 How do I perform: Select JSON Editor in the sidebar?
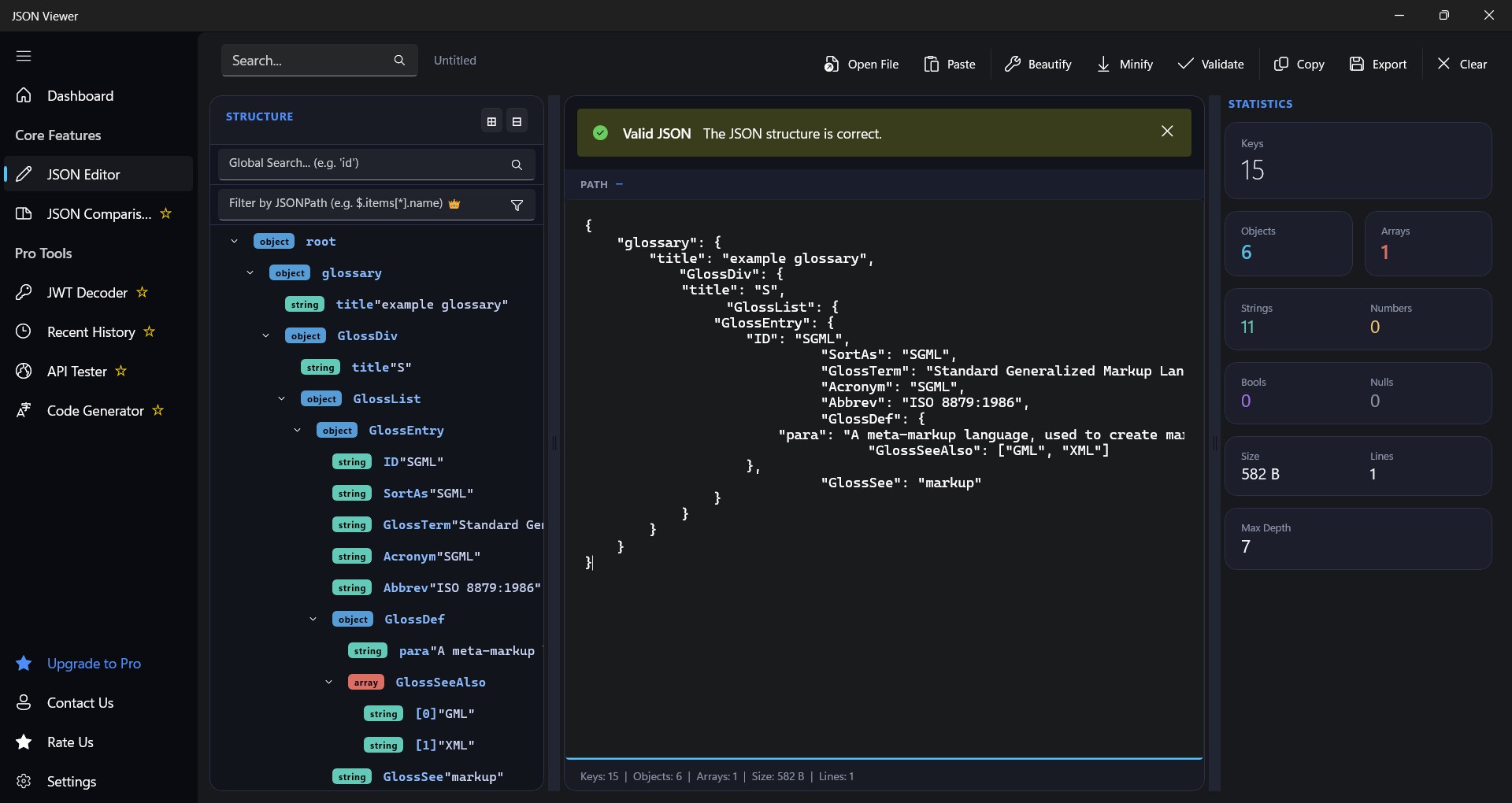(x=98, y=174)
